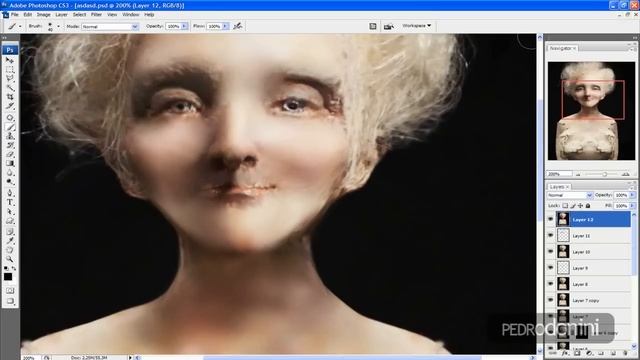Select the Clone Stamp tool
The height and width of the screenshot is (360, 640).
[x=10, y=136]
